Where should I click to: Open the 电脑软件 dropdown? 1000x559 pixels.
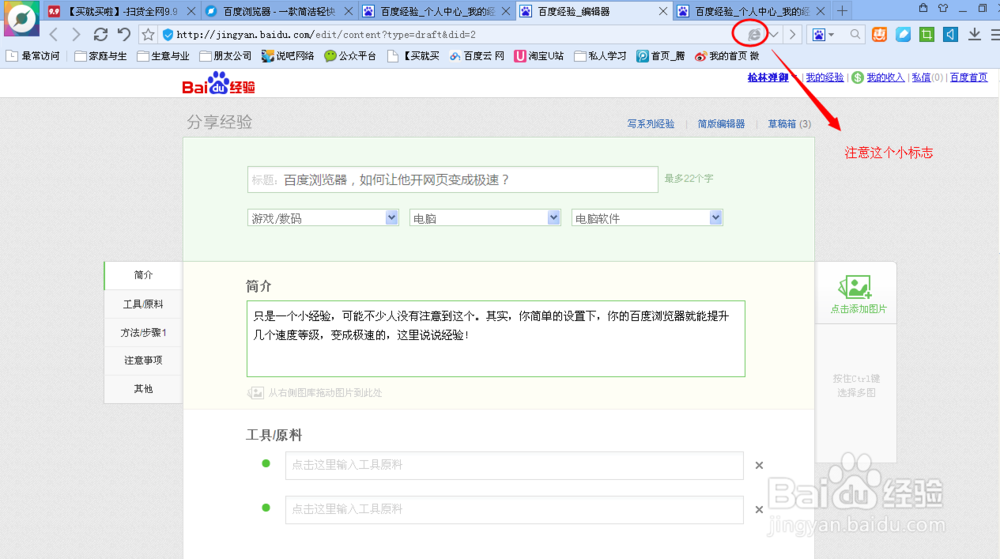point(647,218)
